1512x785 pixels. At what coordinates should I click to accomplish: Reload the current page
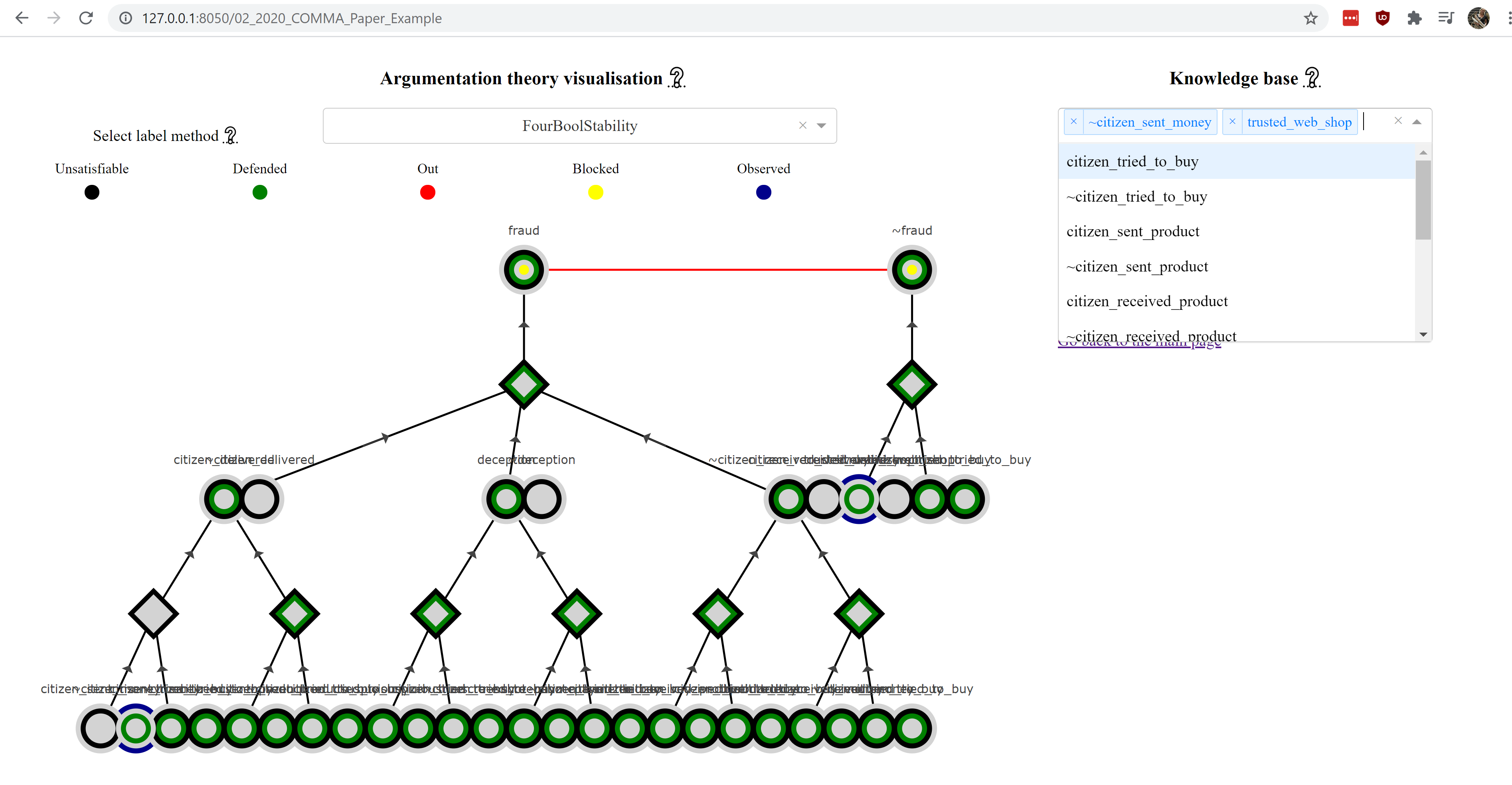(86, 18)
